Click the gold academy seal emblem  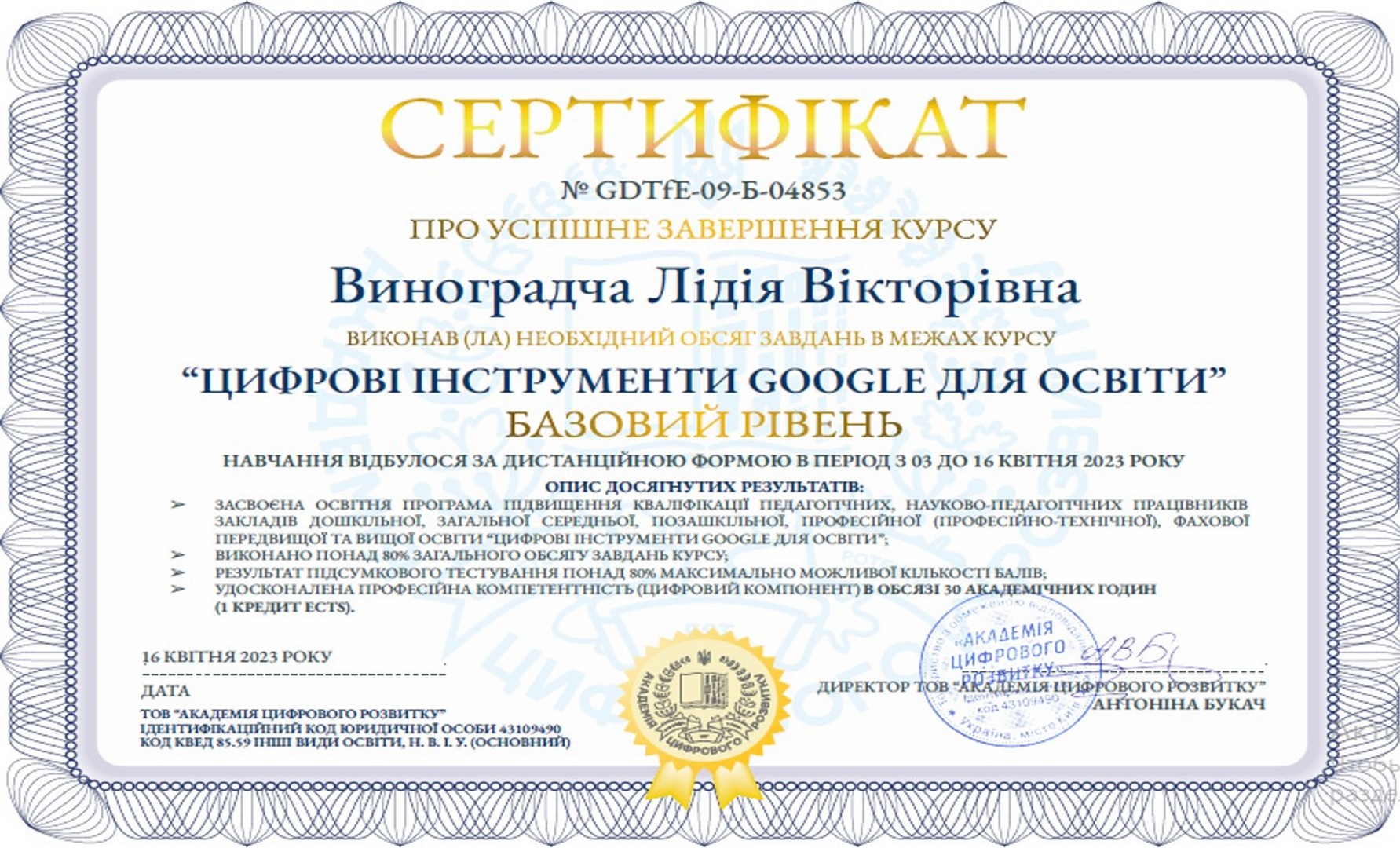tap(704, 700)
